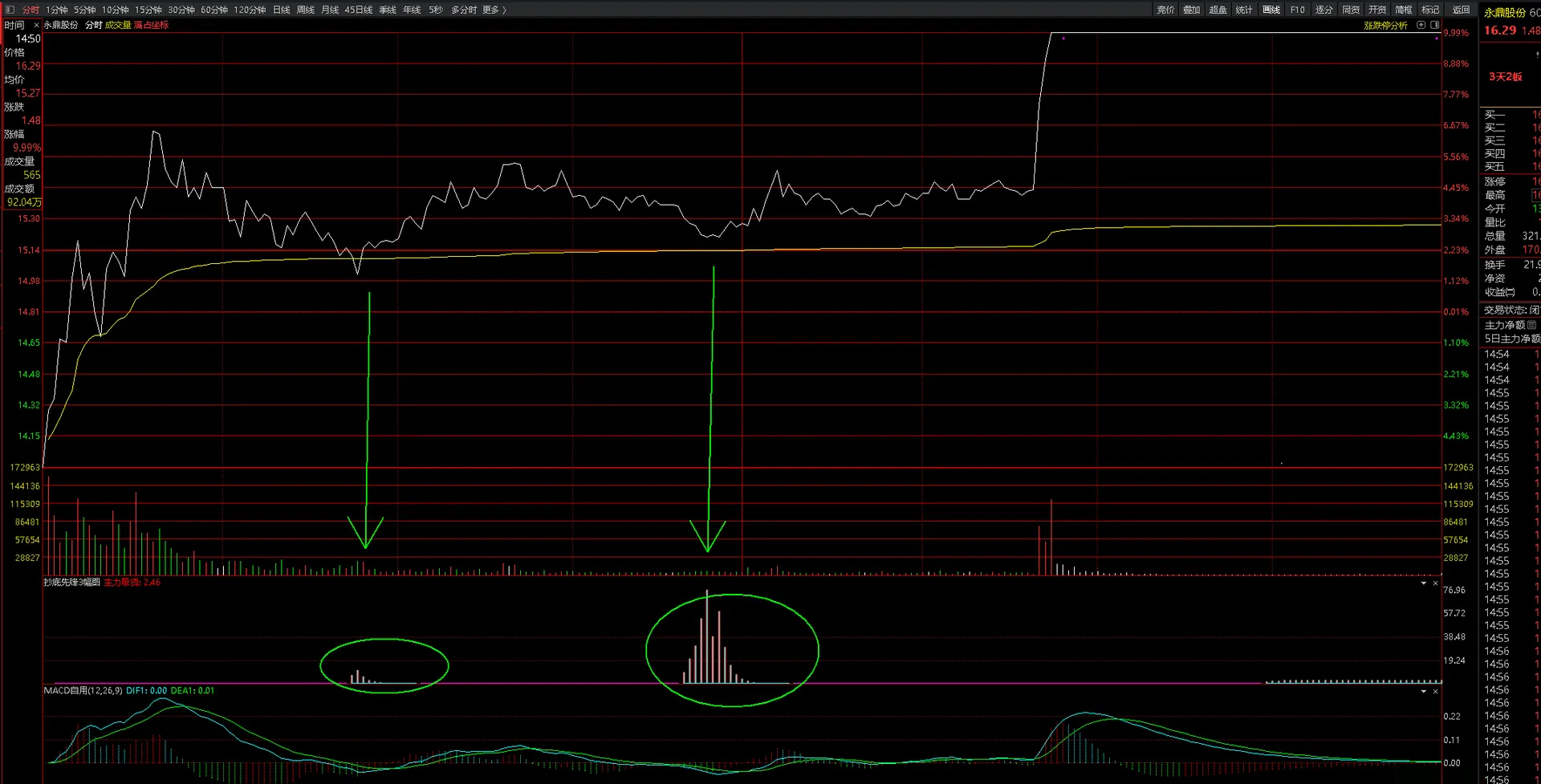Open the 年线 yearly chart
1541x784 pixels.
[x=412, y=10]
